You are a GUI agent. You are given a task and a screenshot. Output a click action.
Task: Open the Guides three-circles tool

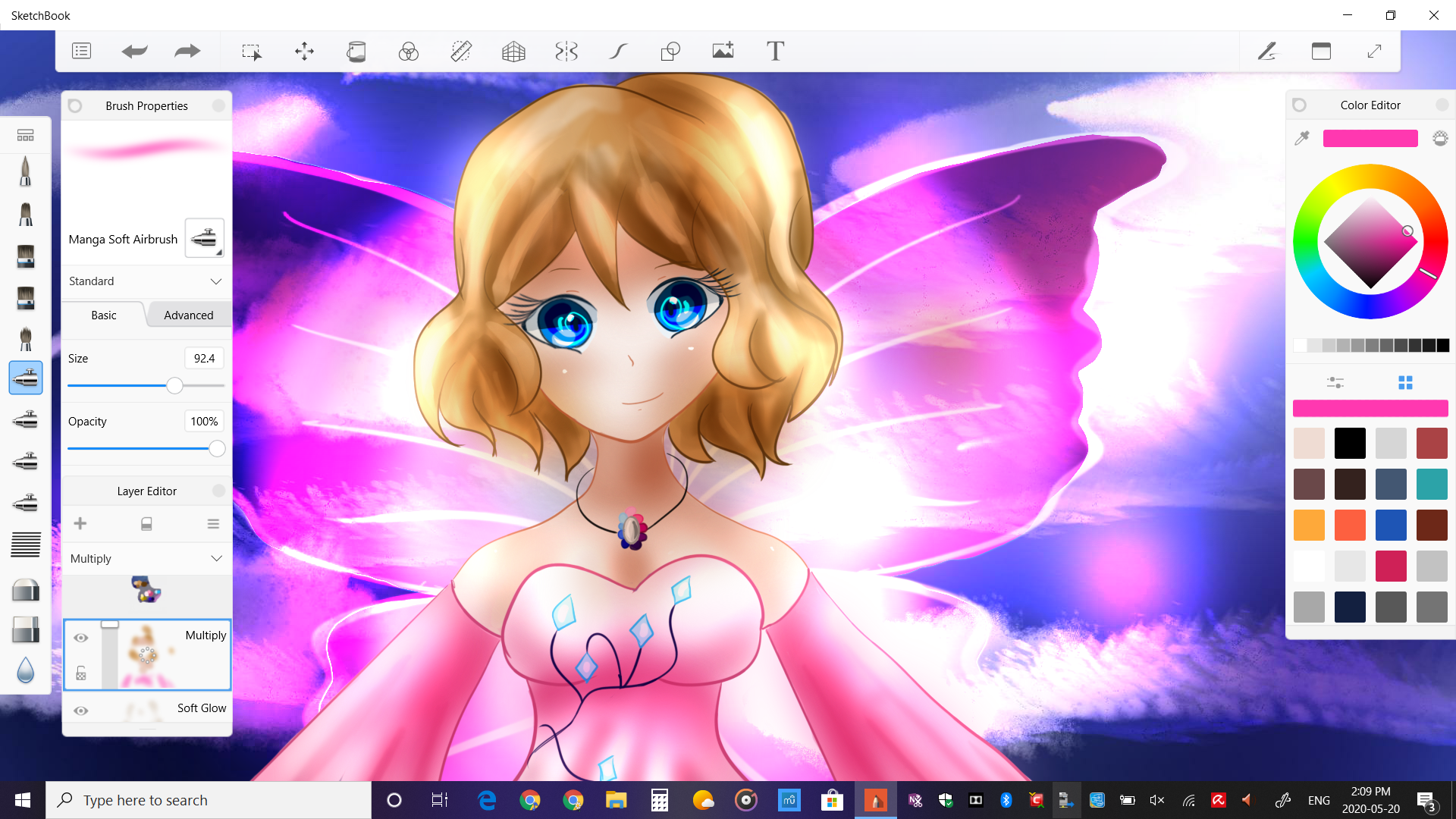(x=409, y=51)
